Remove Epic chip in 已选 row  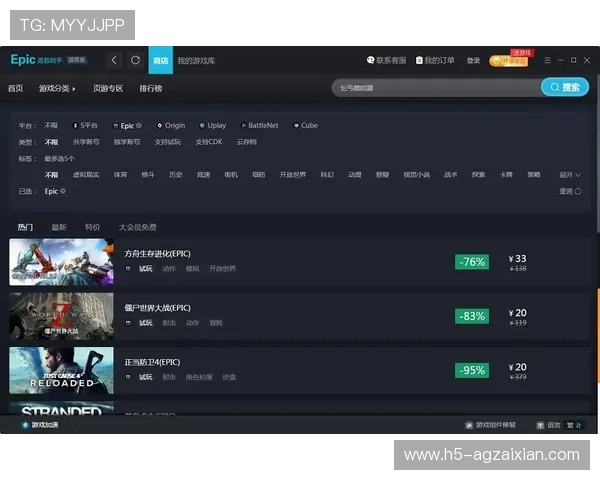(x=63, y=191)
